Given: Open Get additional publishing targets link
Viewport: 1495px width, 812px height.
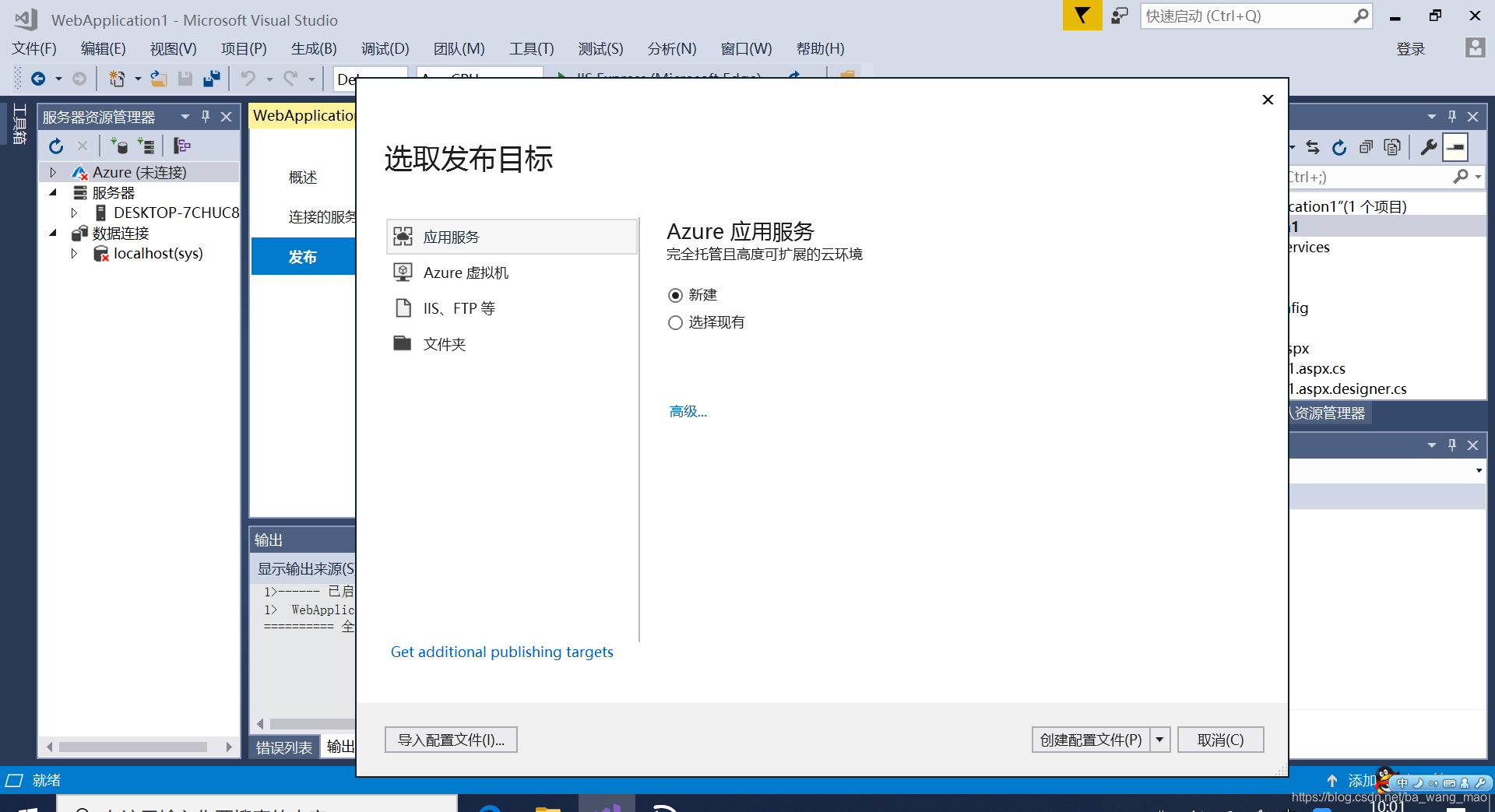Looking at the screenshot, I should 501,652.
